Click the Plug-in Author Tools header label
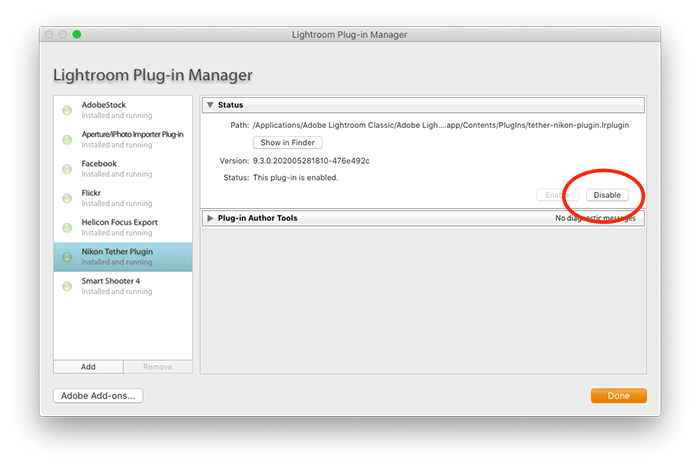 pyautogui.click(x=258, y=218)
